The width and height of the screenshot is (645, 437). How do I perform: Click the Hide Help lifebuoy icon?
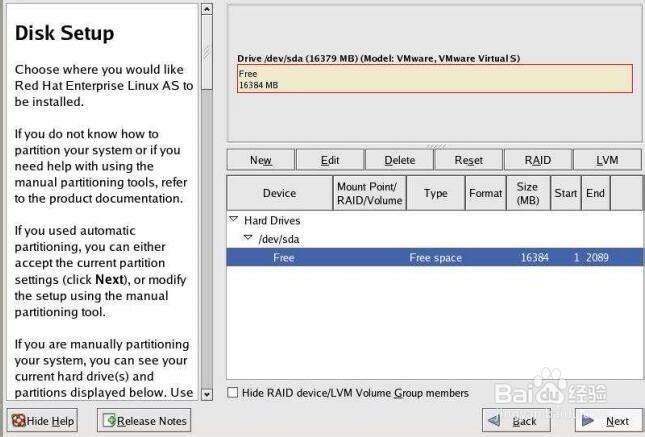[19, 421]
